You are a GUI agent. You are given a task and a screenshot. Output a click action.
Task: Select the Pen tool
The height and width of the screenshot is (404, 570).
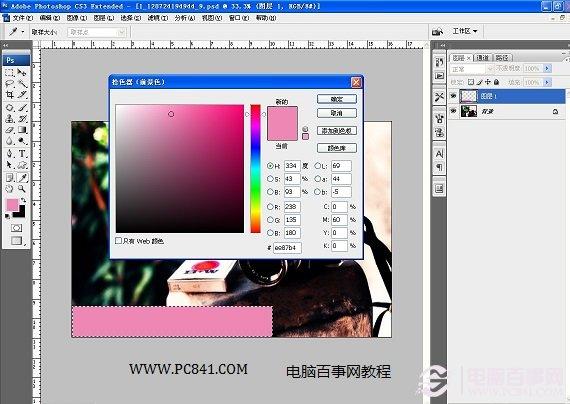tap(10, 154)
